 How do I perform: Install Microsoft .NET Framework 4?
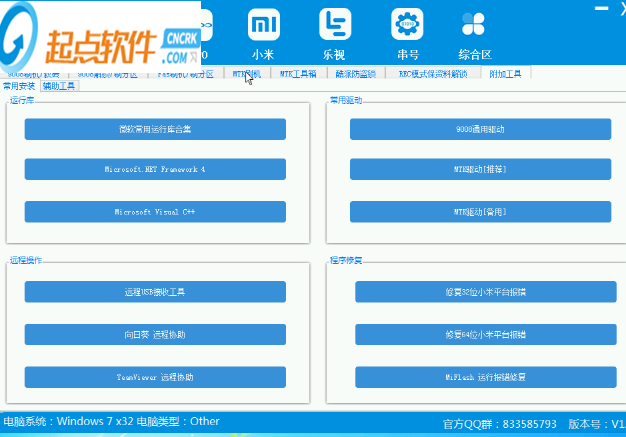[x=155, y=169]
